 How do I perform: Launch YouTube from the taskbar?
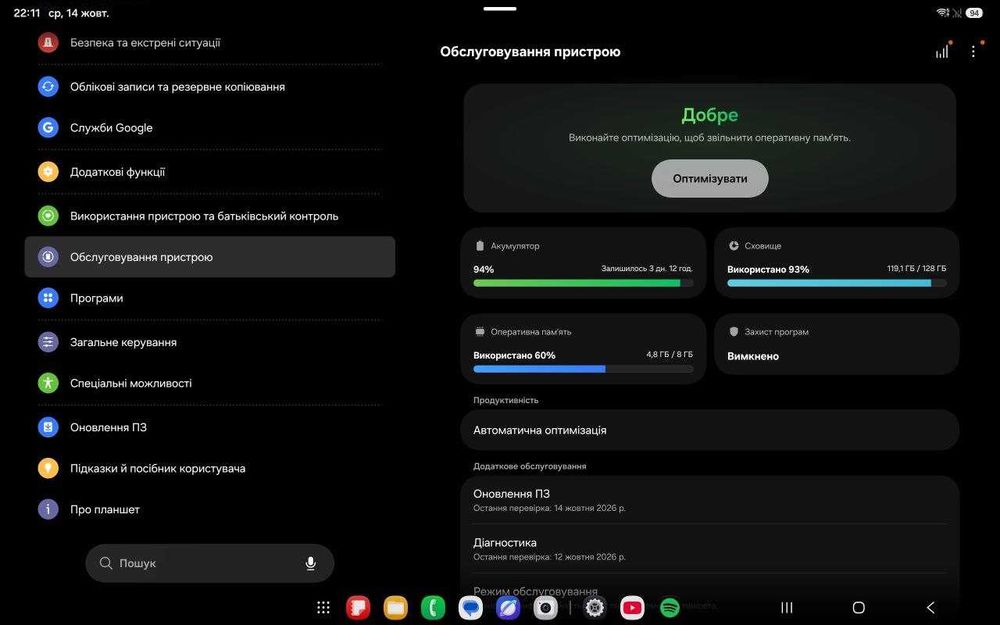point(632,608)
